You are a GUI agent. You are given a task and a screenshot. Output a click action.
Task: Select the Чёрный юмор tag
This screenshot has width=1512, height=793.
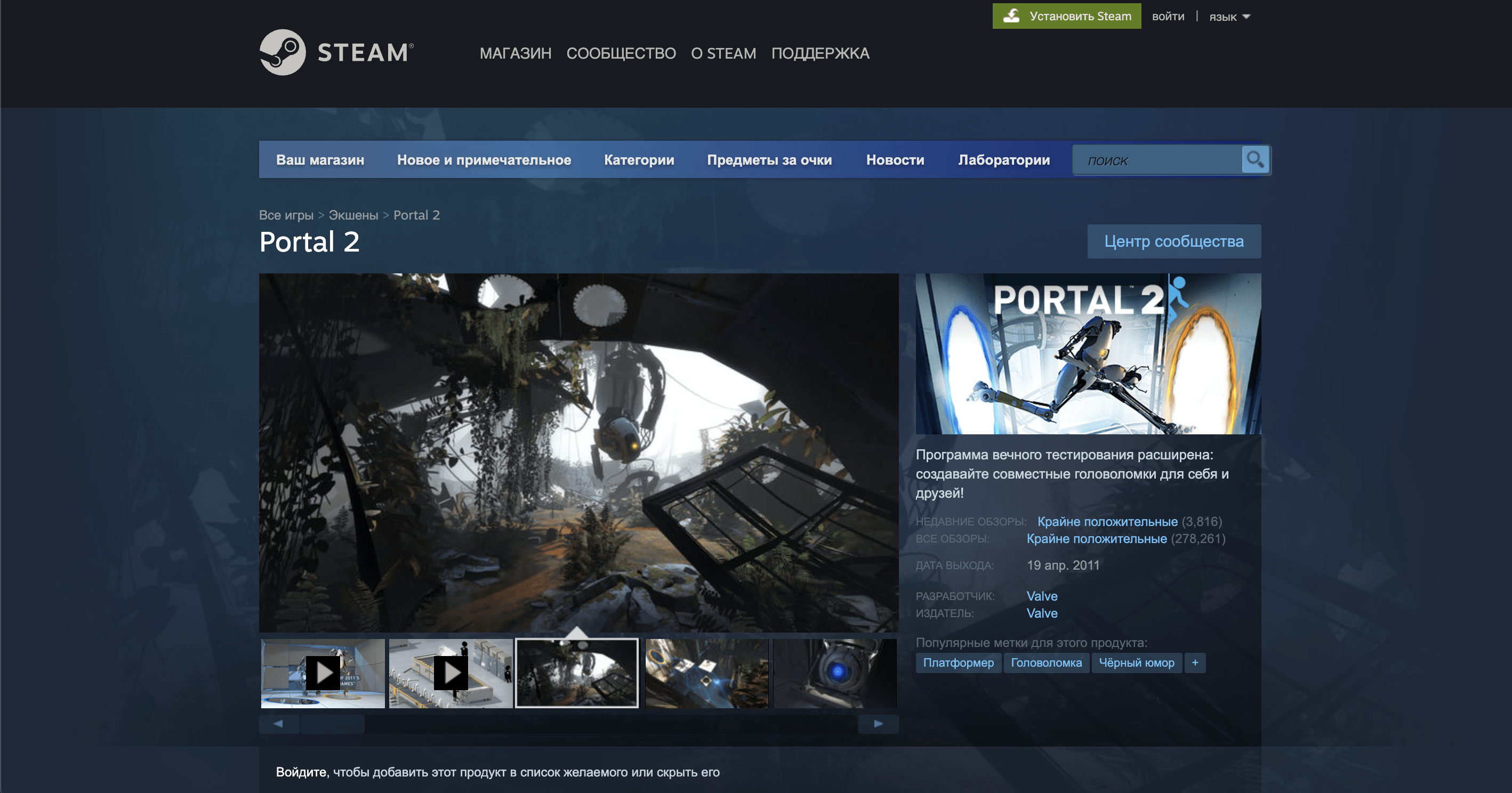pos(1136,663)
